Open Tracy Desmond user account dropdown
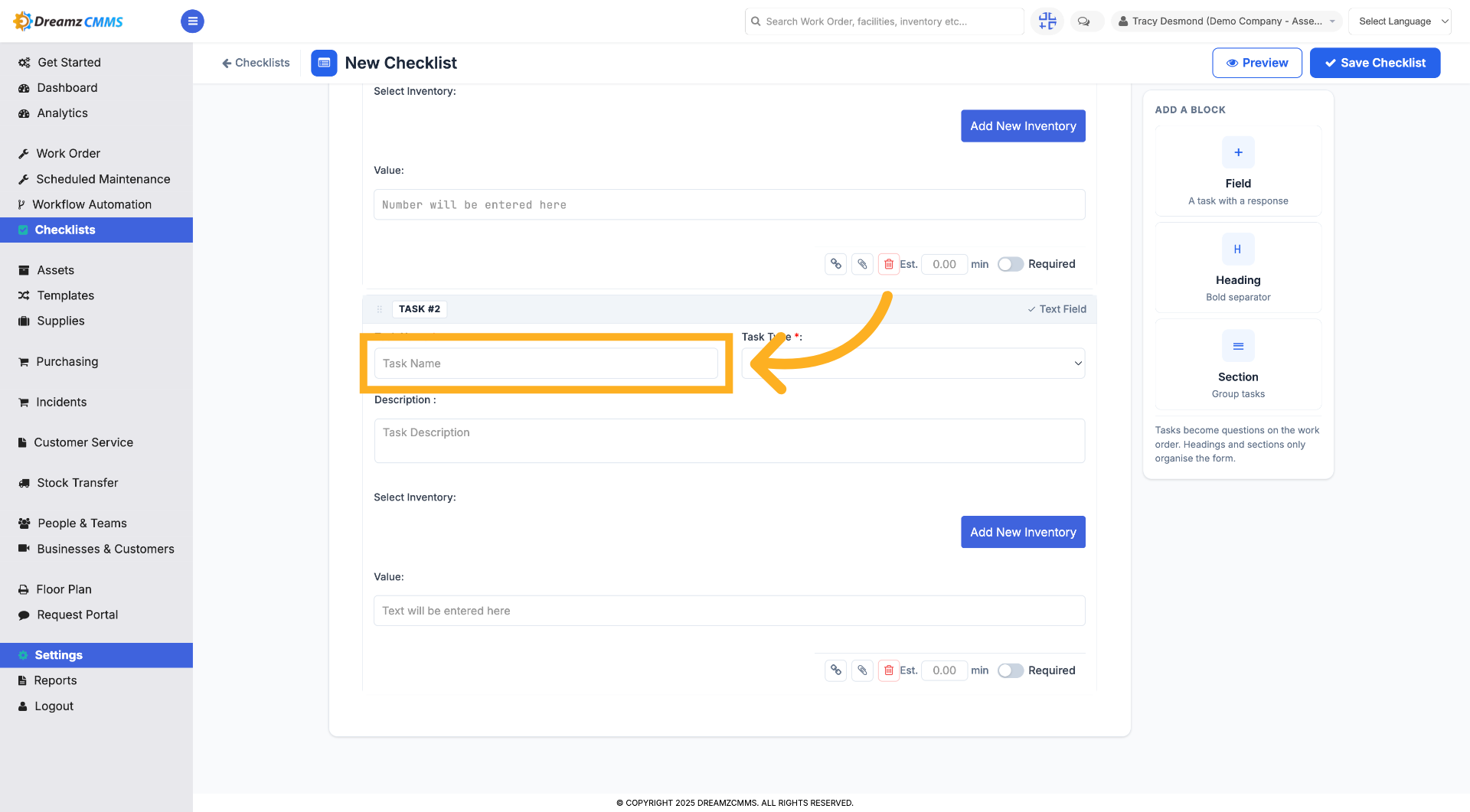Viewport: 1470px width, 812px height. pos(1227,21)
